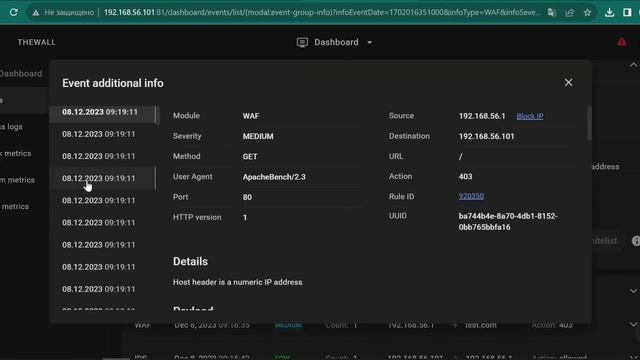Click the Details heading
Image resolution: width=640 pixels, height=360 pixels.
pyautogui.click(x=190, y=261)
